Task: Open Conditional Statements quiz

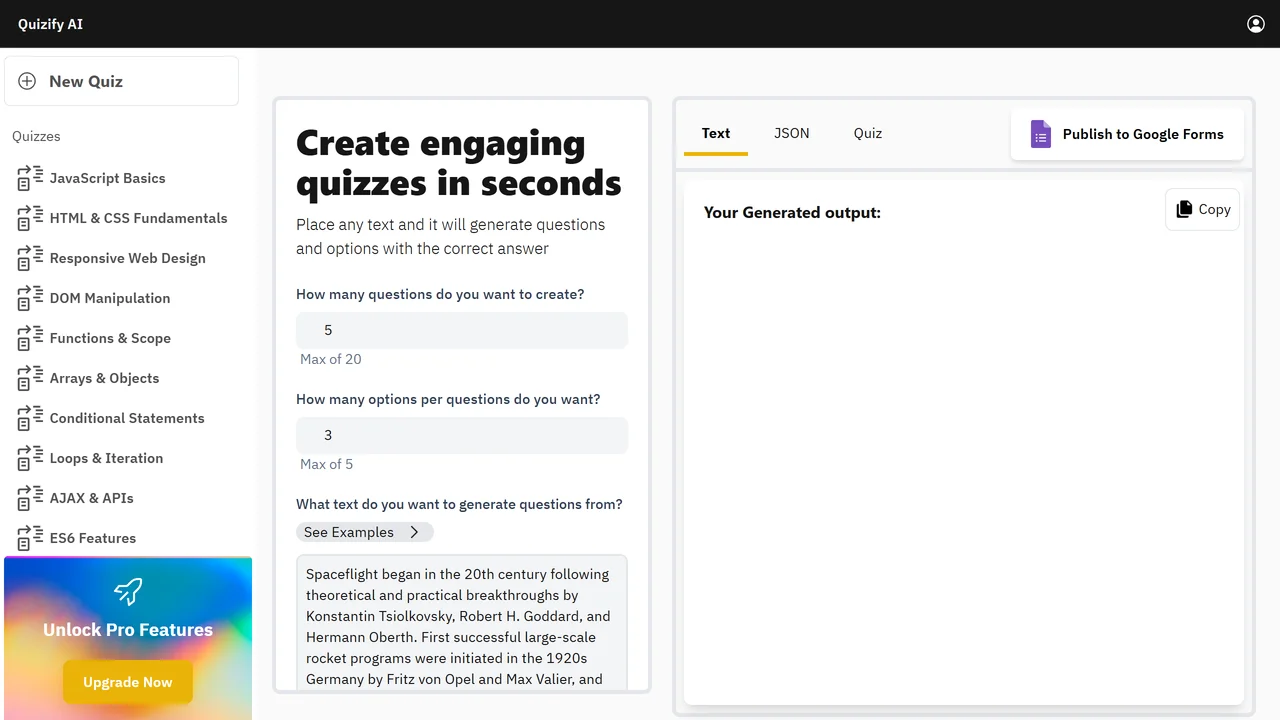Action: (x=127, y=418)
